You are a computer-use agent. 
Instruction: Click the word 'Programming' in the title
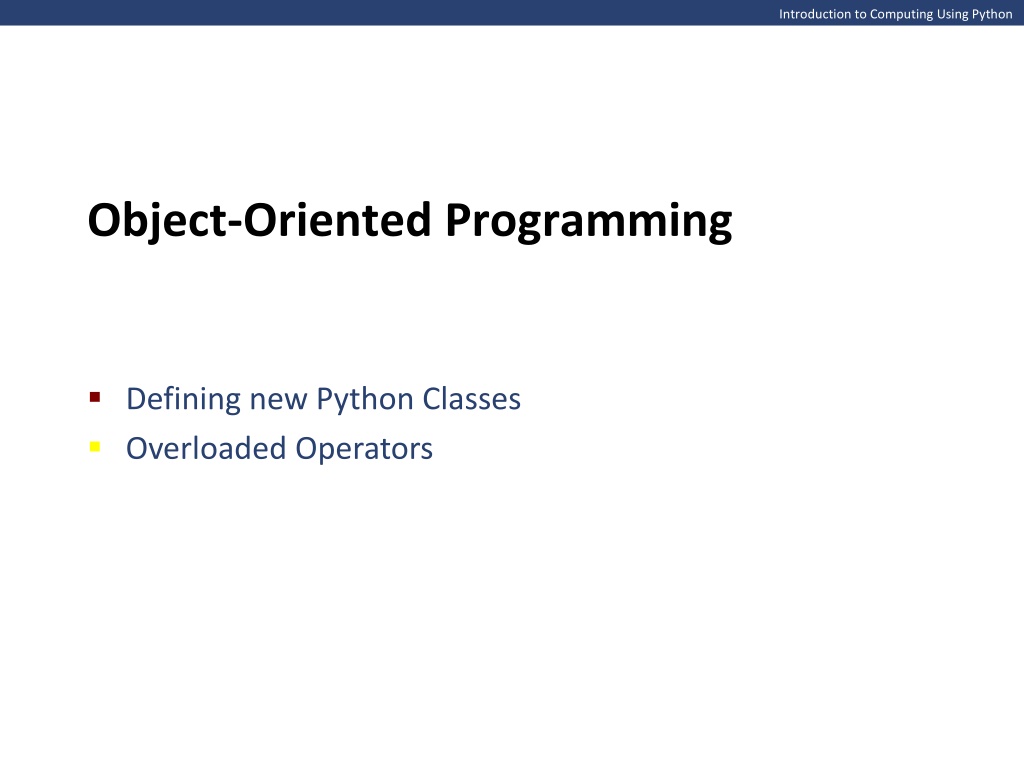click(588, 222)
